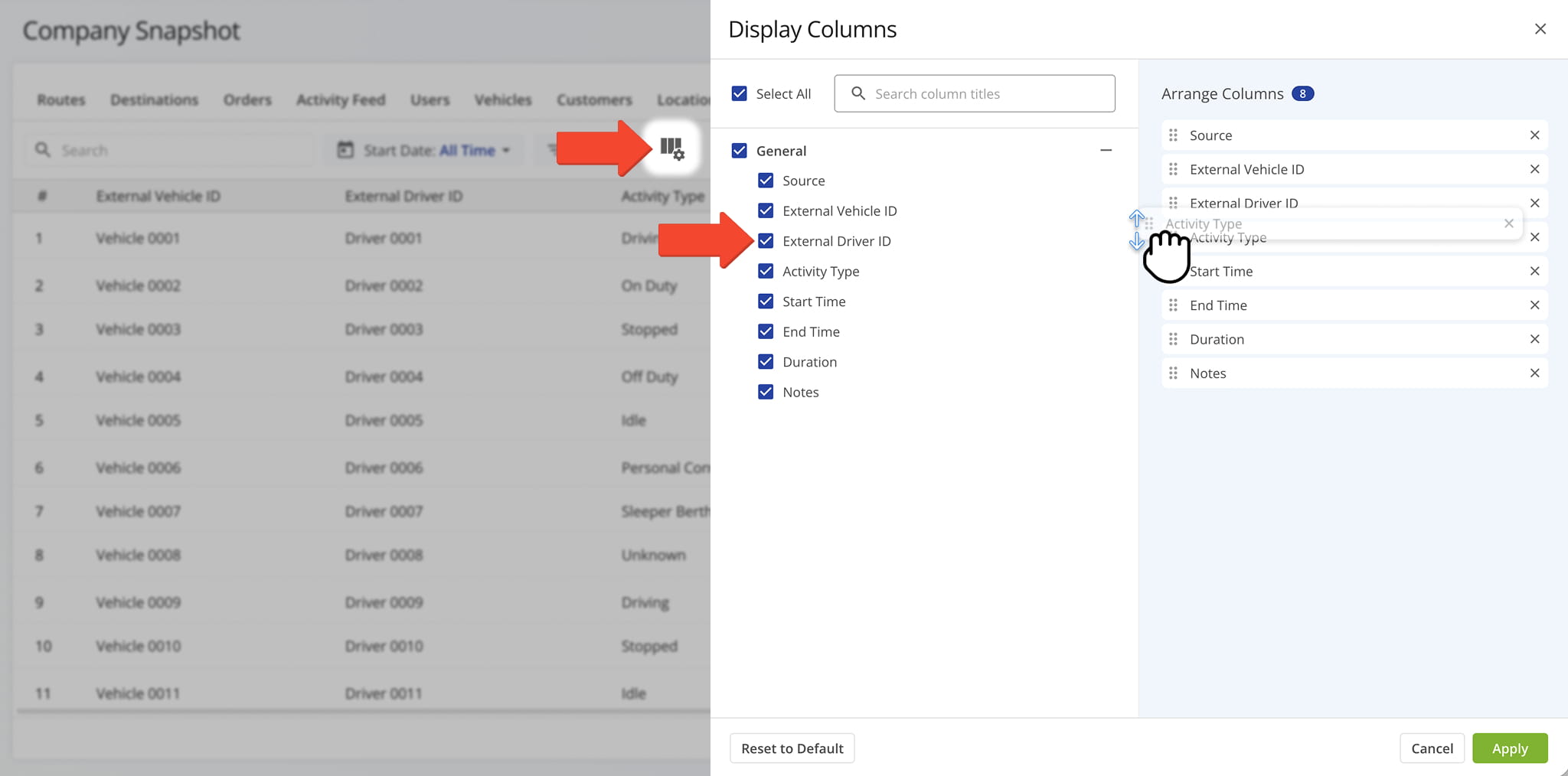1568x776 pixels.
Task: Switch to the Vehicles tab
Action: tap(502, 99)
